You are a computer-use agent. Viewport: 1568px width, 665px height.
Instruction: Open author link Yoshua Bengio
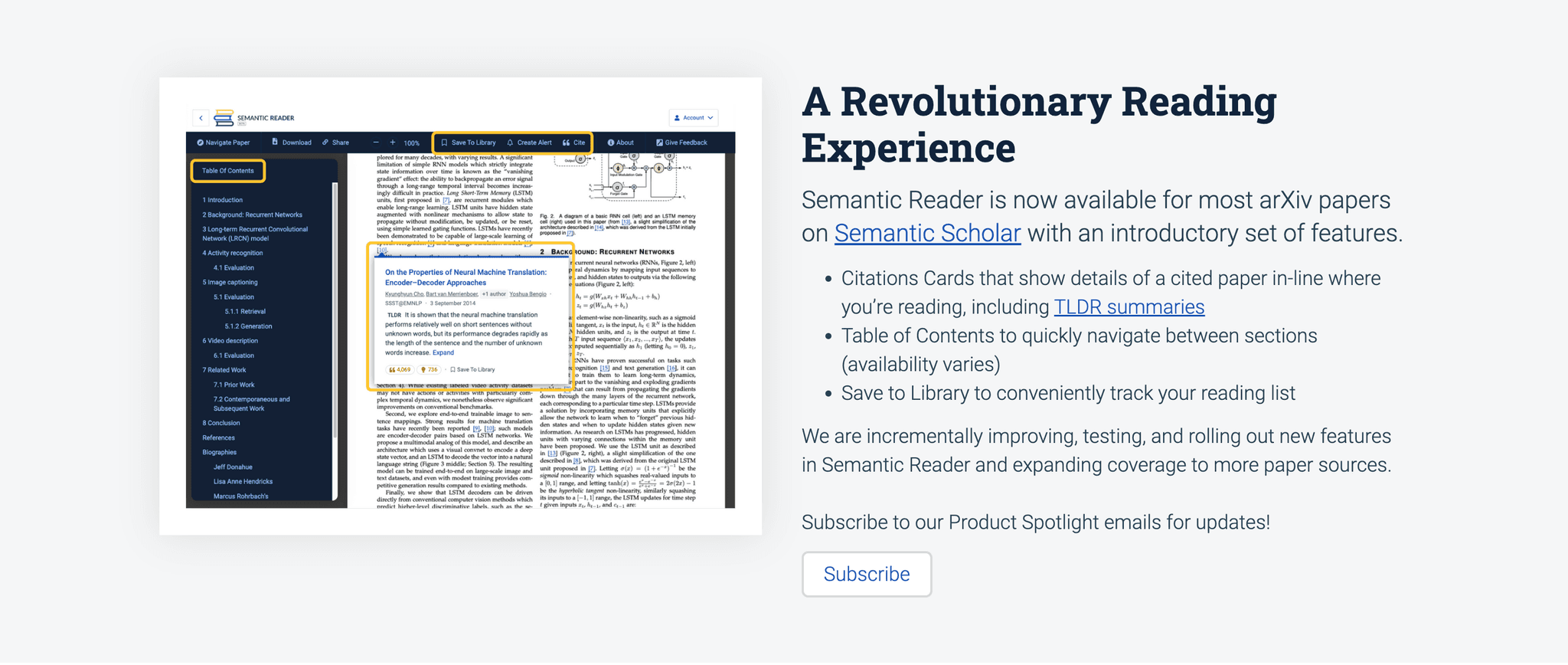528,294
